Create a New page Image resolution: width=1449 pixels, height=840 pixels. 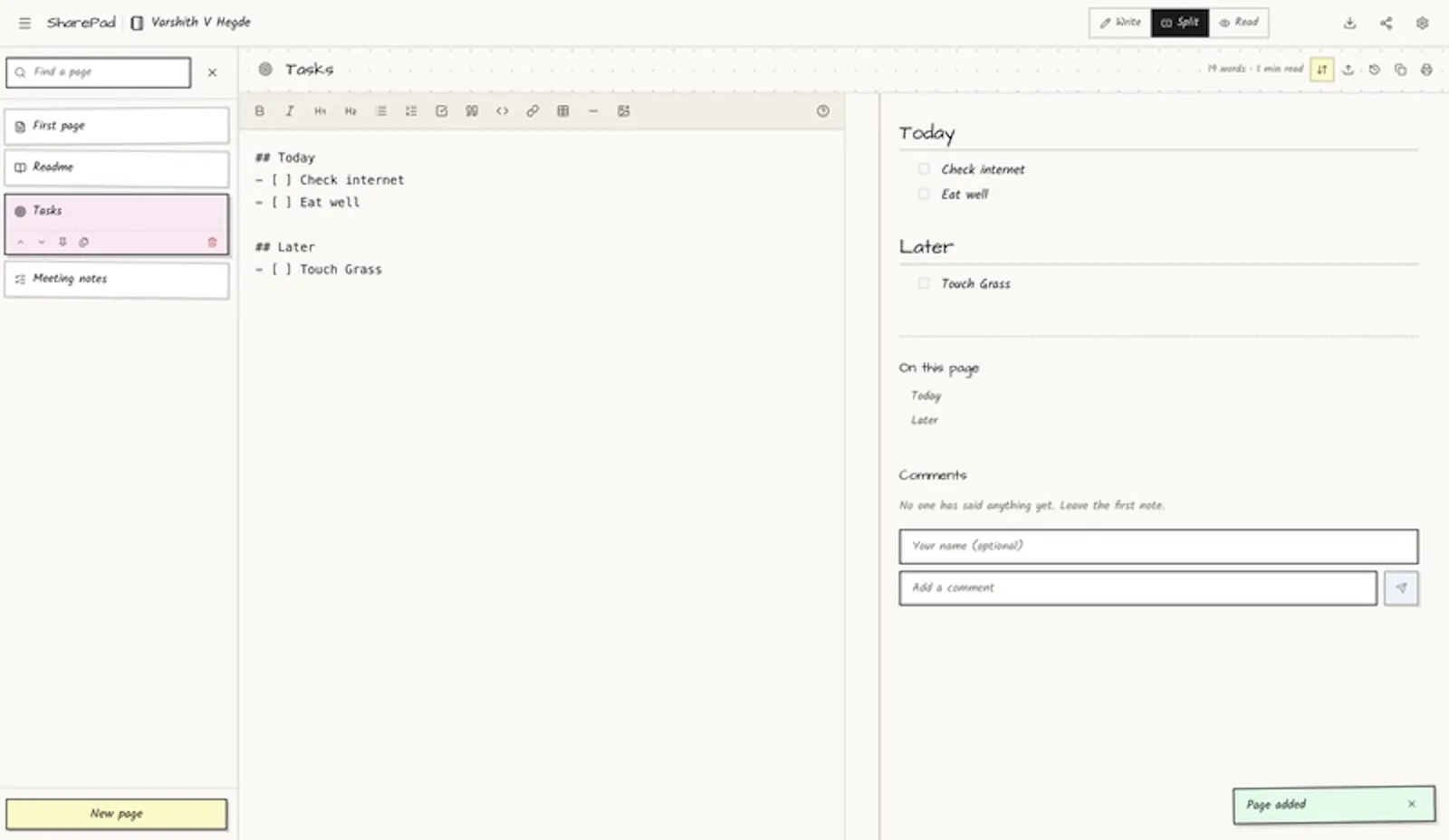[117, 814]
